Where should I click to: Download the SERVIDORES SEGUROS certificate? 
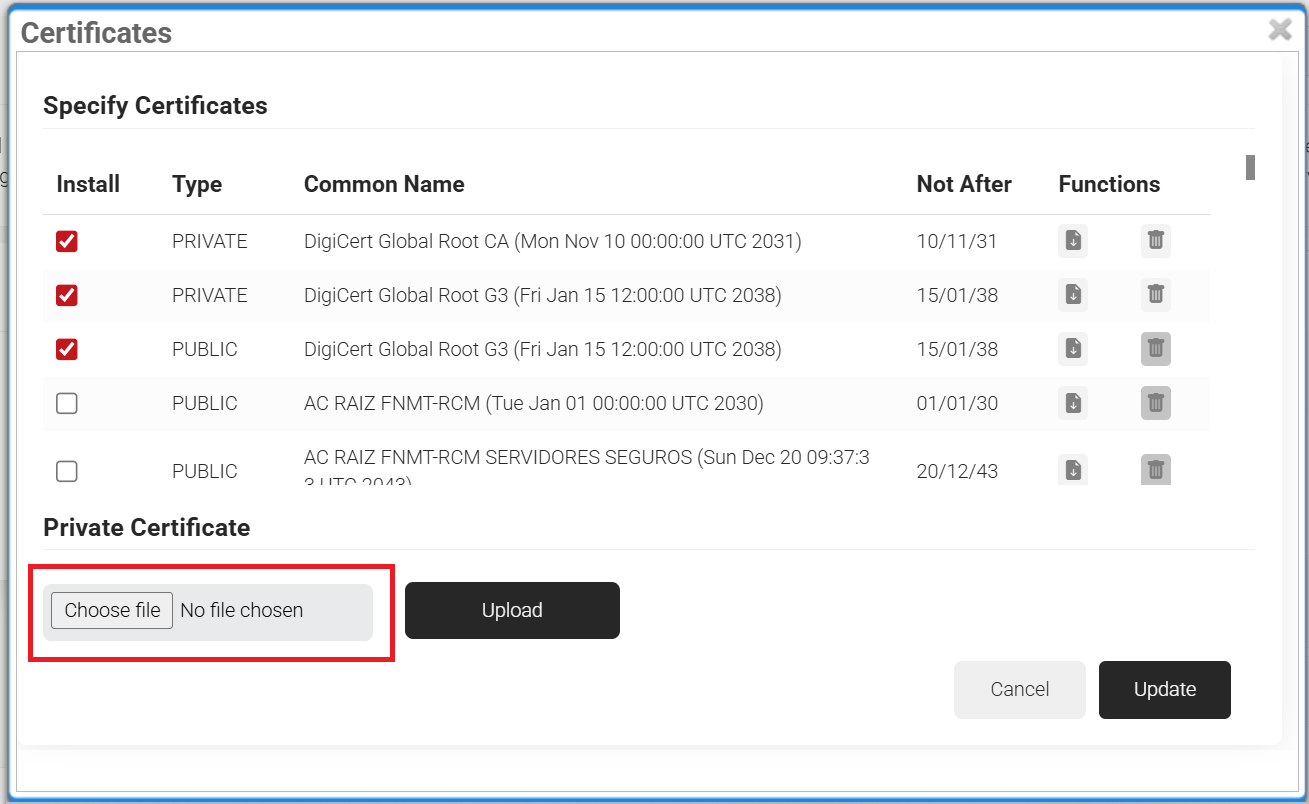(x=1073, y=470)
